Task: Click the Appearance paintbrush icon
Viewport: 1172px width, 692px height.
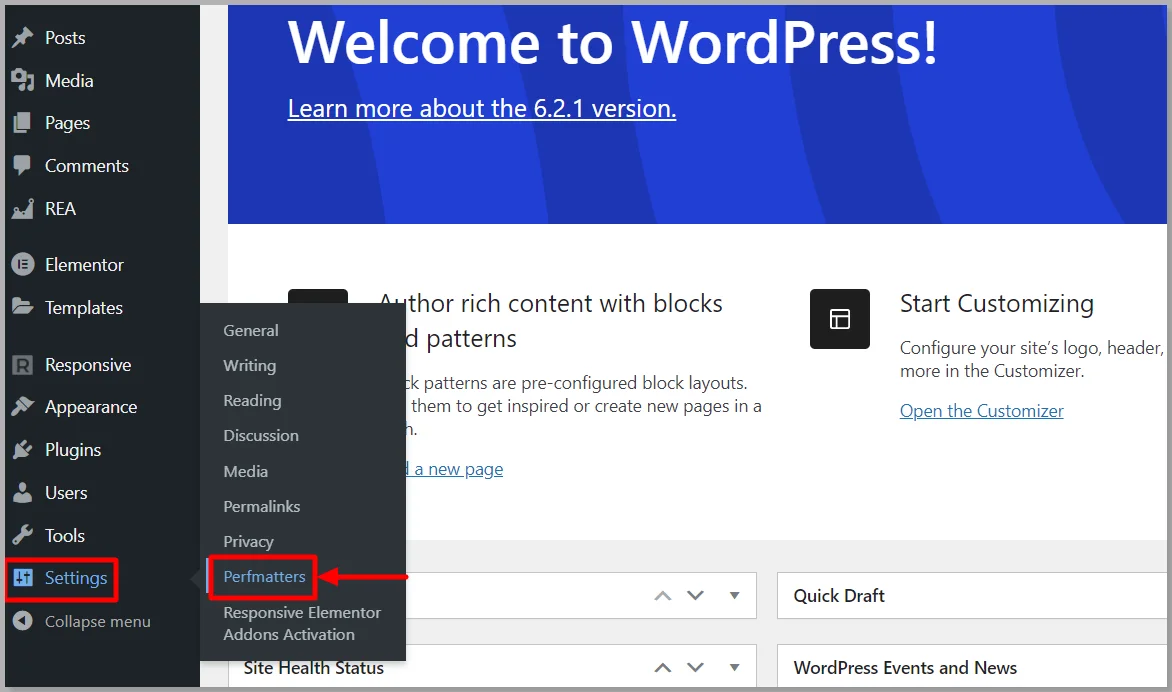Action: 22,407
